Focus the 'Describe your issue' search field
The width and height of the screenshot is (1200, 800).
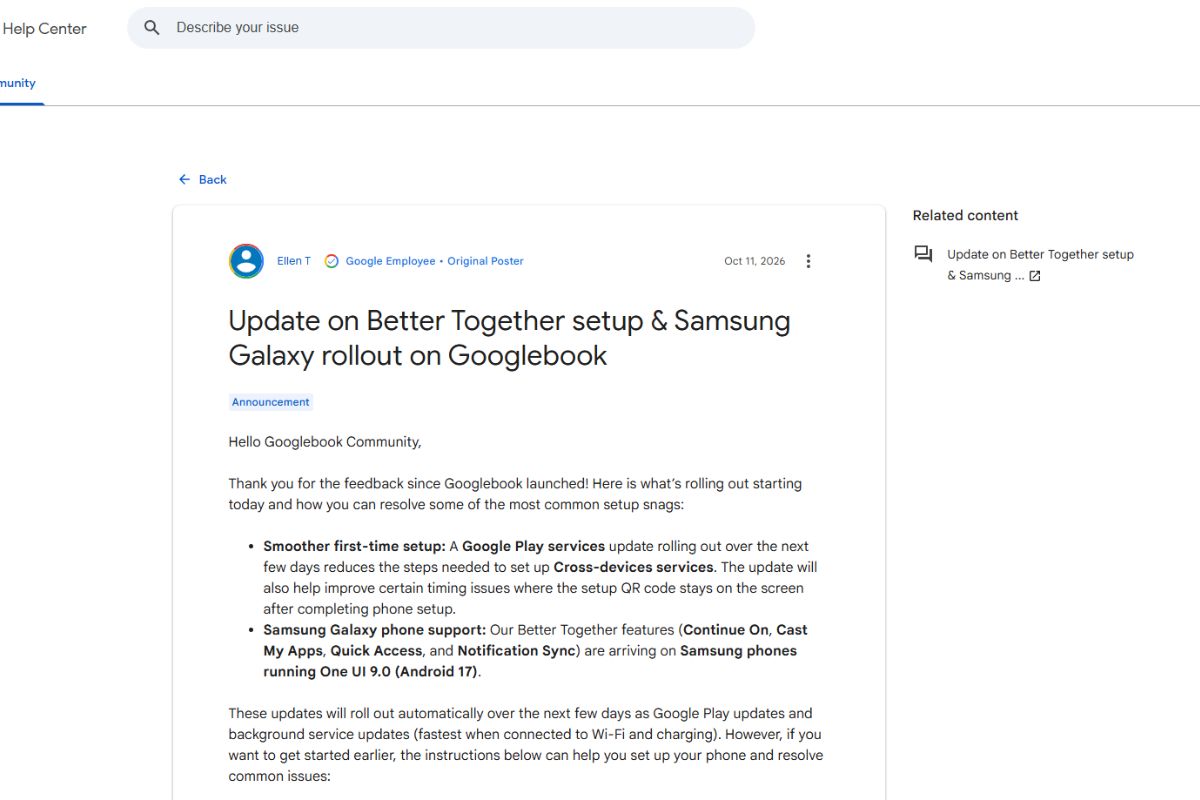click(x=441, y=28)
